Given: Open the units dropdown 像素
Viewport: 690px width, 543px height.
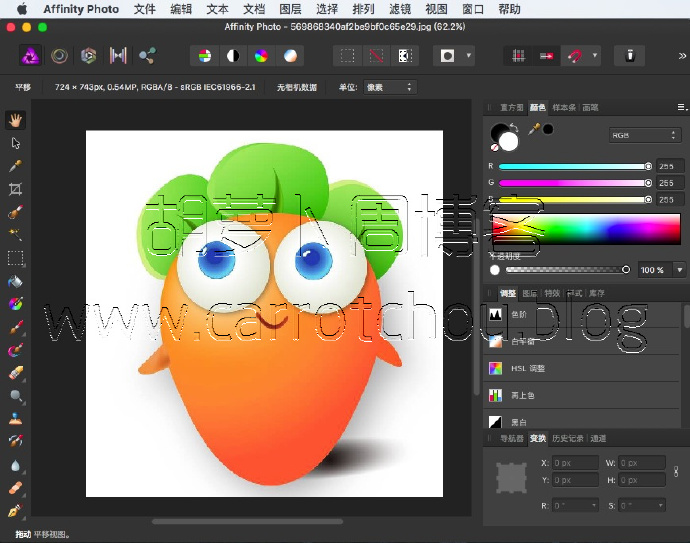Looking at the screenshot, I should coord(390,87).
